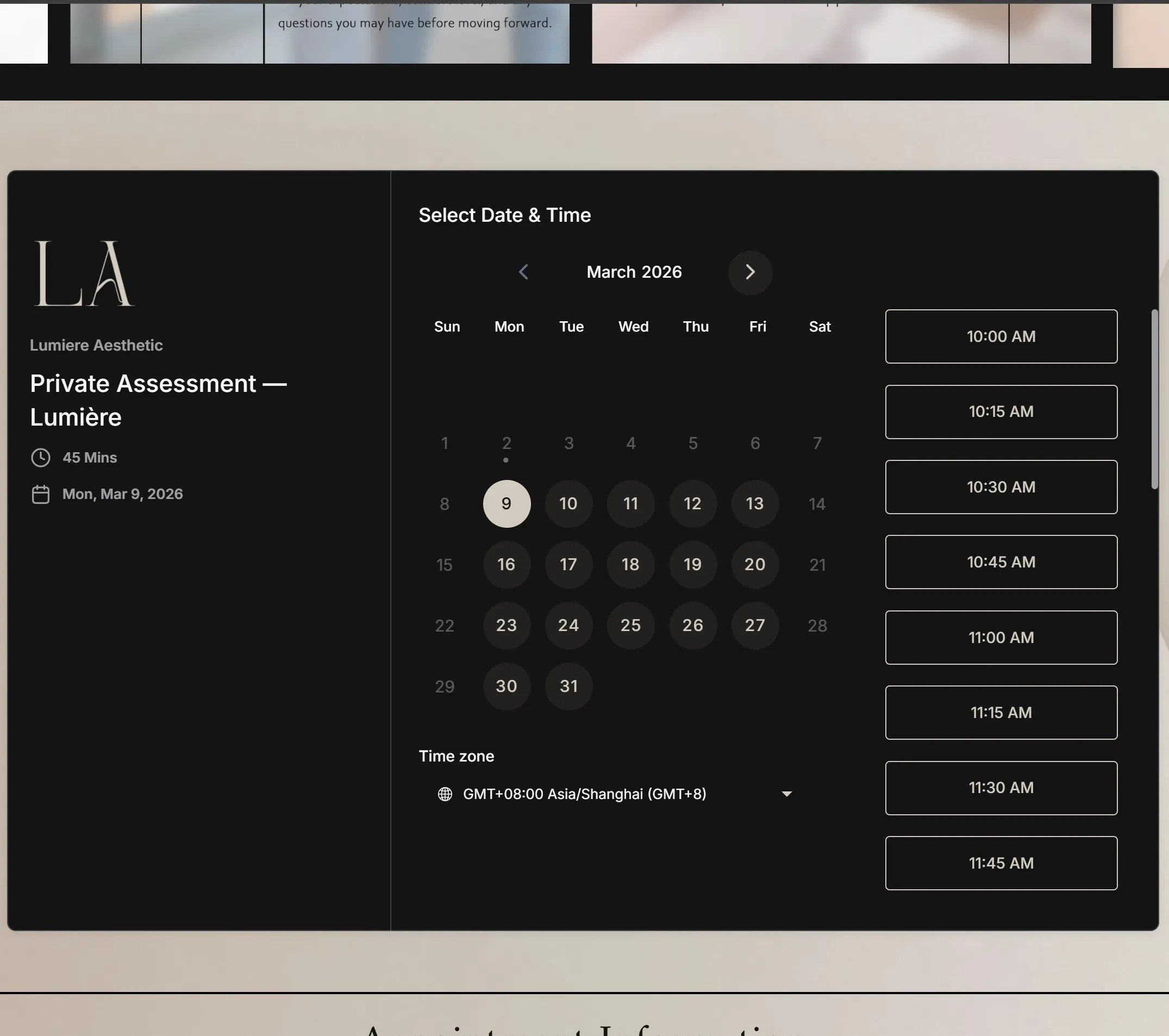Screen dimensions: 1169x1036
Task: Select the 10:00 AM time slot
Action: [x=1001, y=336]
